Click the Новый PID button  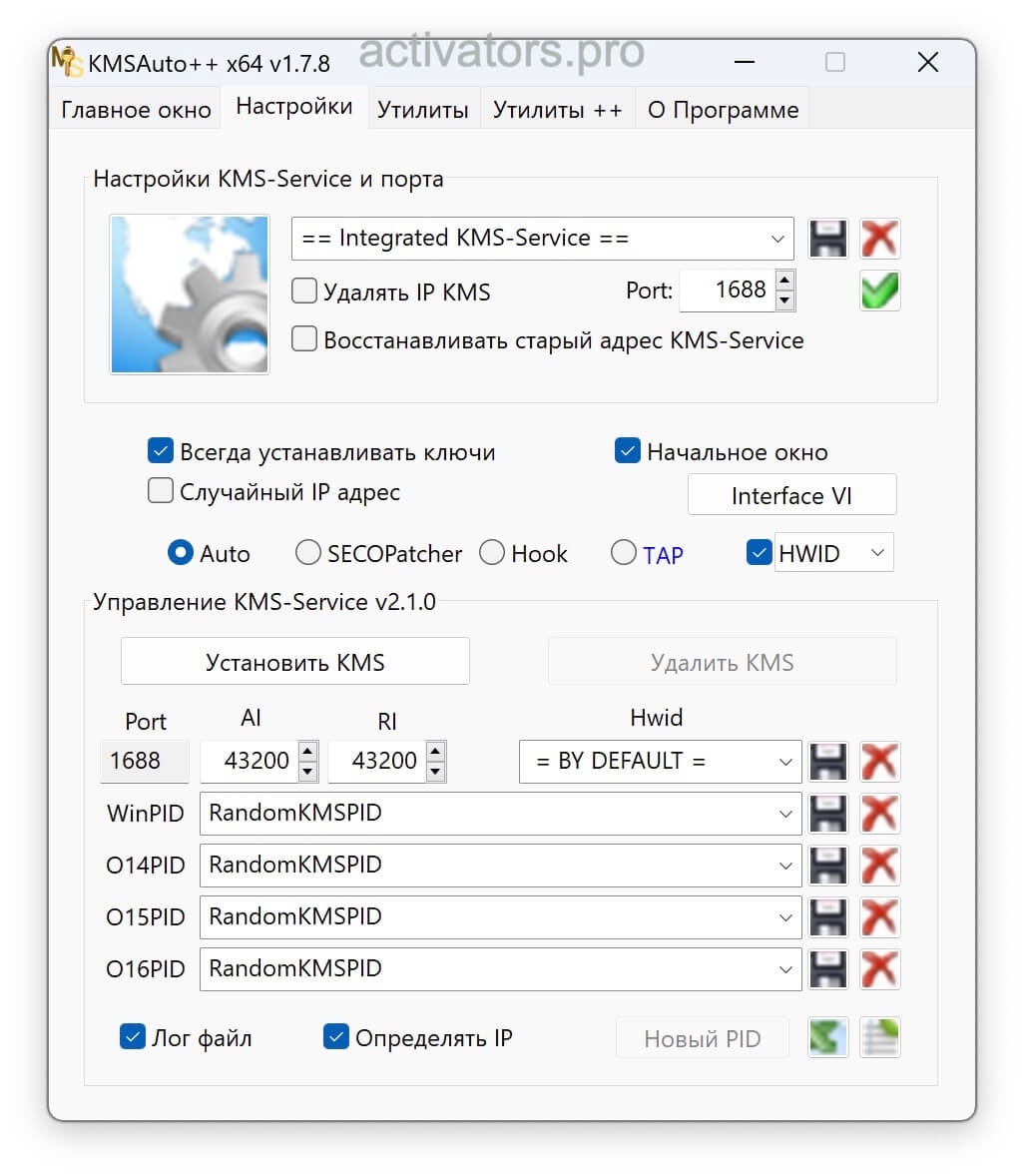[x=703, y=1038]
